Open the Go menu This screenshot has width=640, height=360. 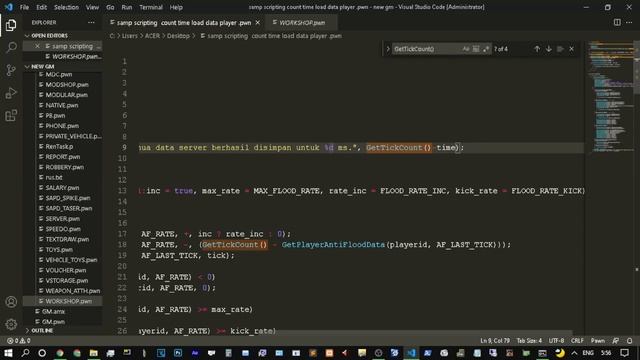[110, 7]
